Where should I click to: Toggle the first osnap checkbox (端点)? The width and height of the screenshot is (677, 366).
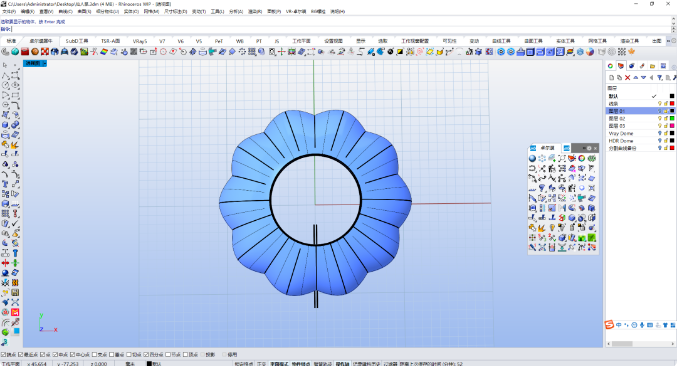pyautogui.click(x=3, y=354)
